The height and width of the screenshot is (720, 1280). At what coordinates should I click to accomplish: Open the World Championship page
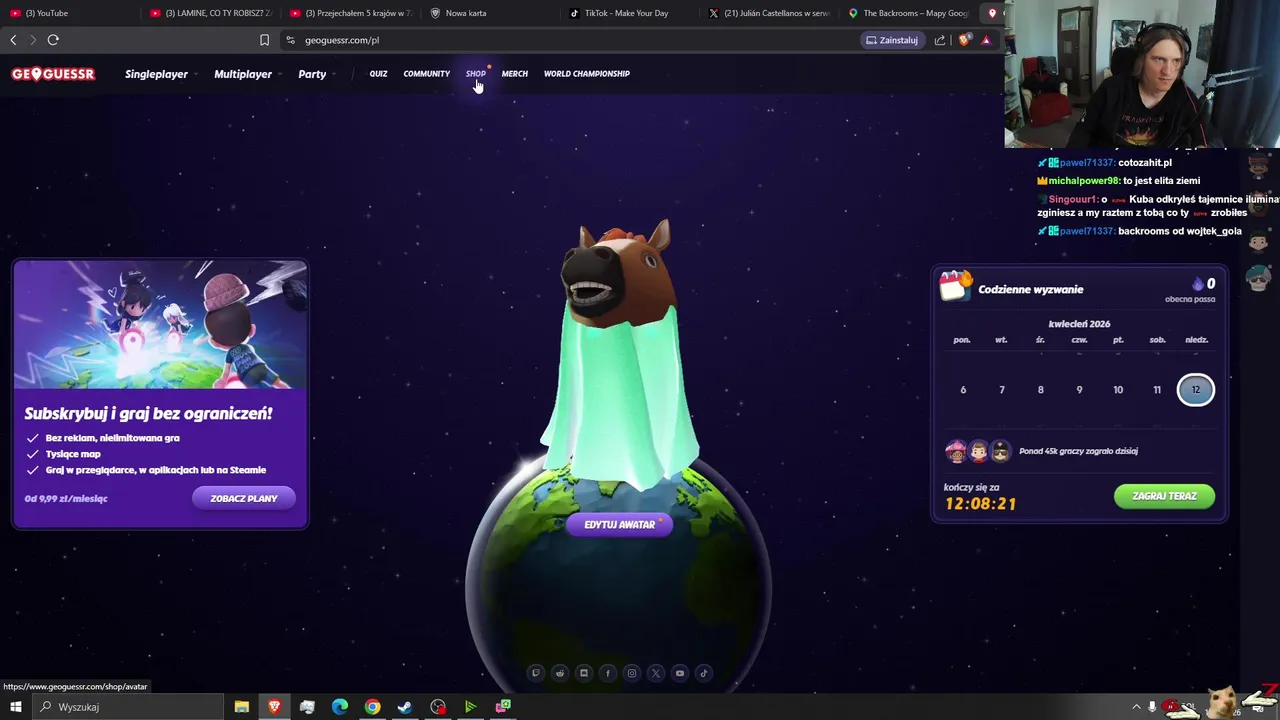587,74
